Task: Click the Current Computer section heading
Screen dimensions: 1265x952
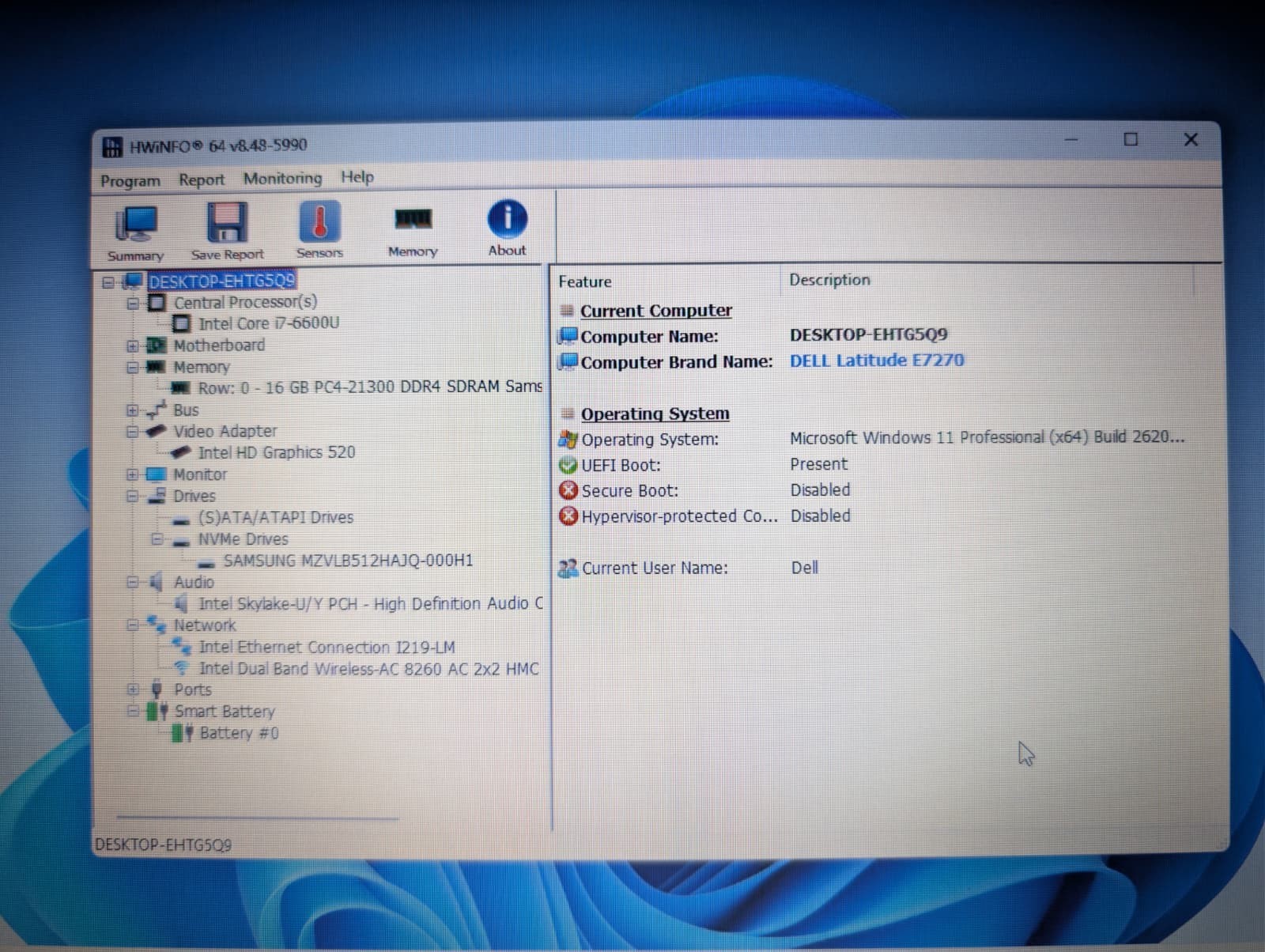Action: (656, 311)
